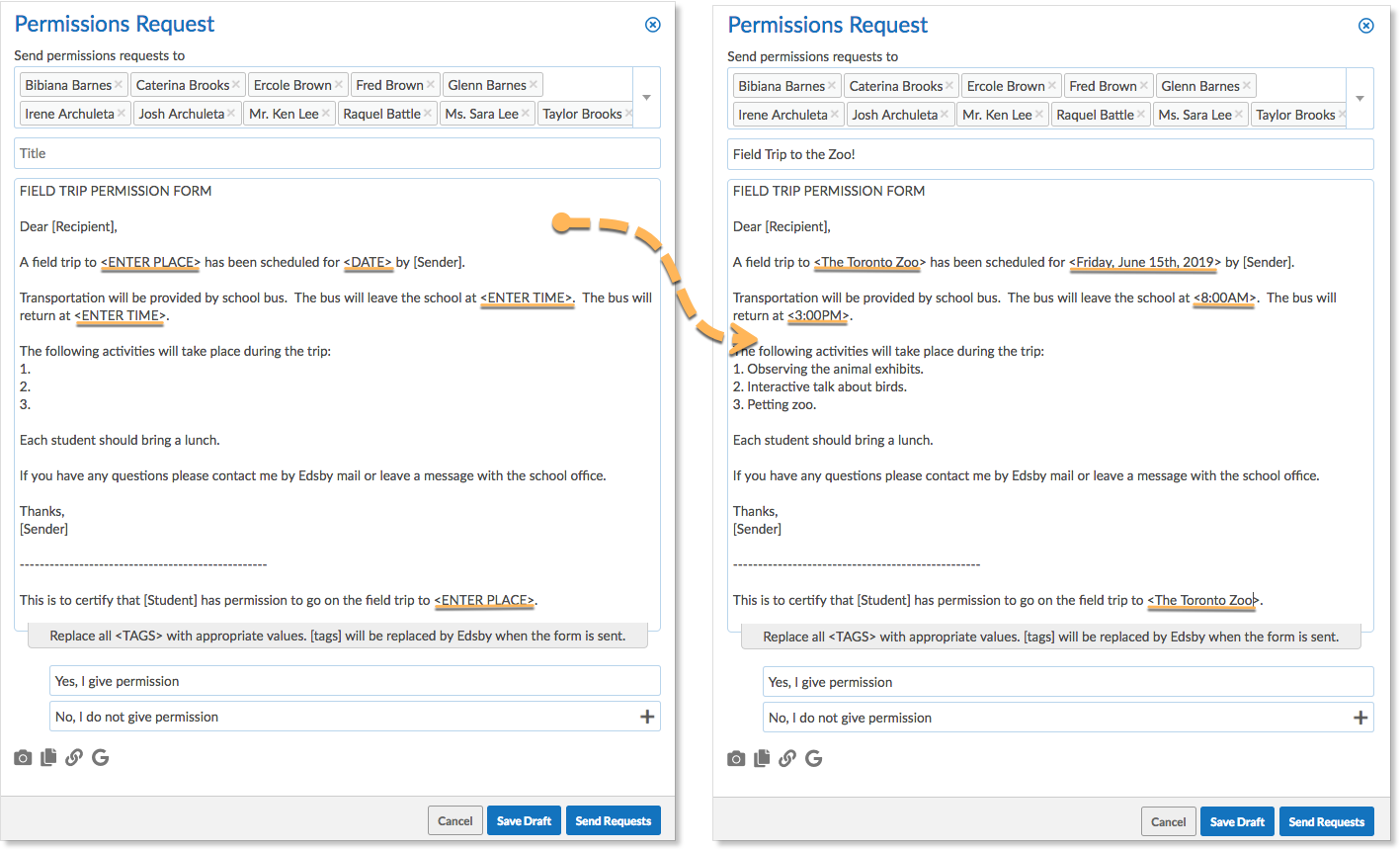Click Google icon in right dialog
The width and height of the screenshot is (1400, 851).
813,759
